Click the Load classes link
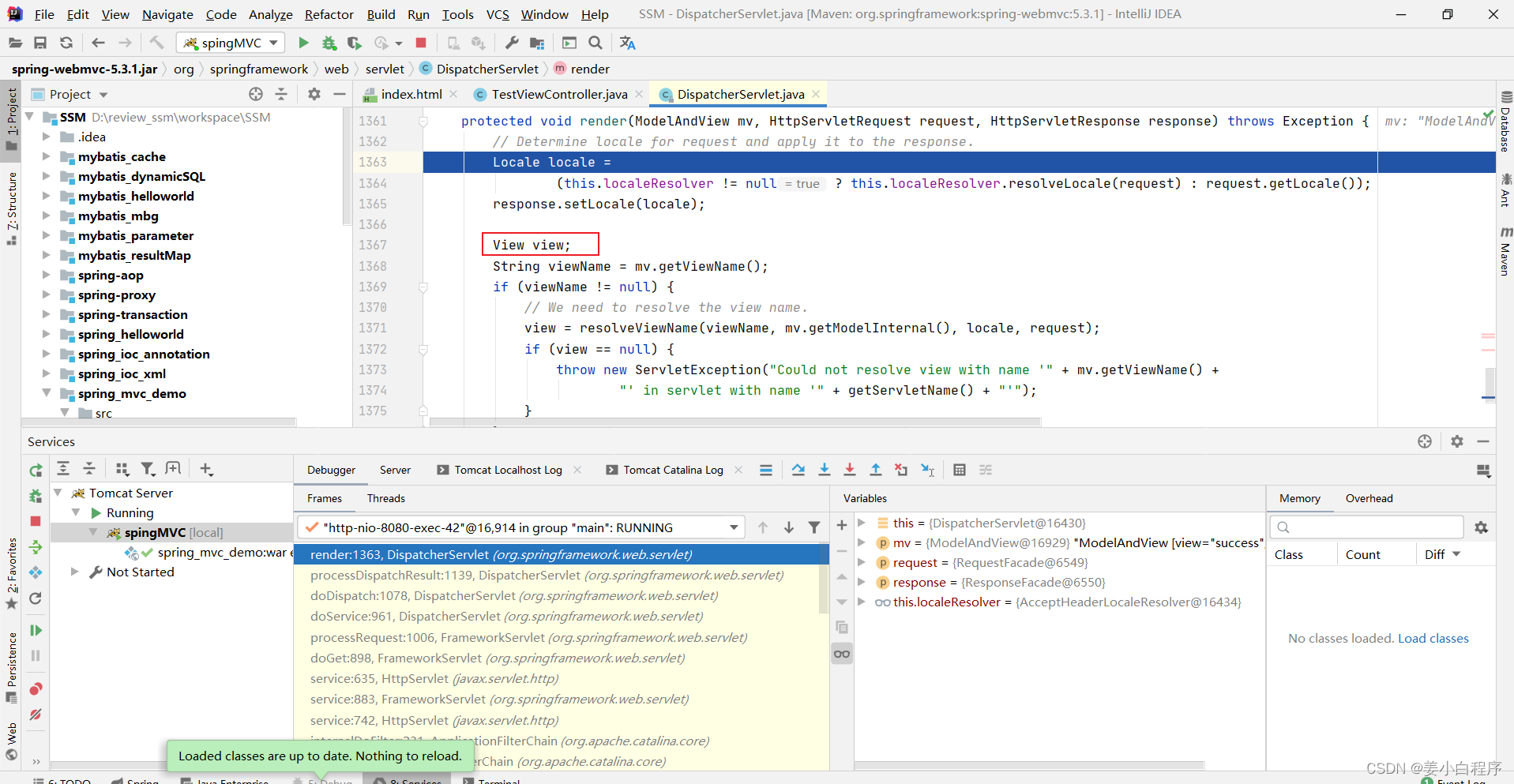The image size is (1514, 784). 1433,638
